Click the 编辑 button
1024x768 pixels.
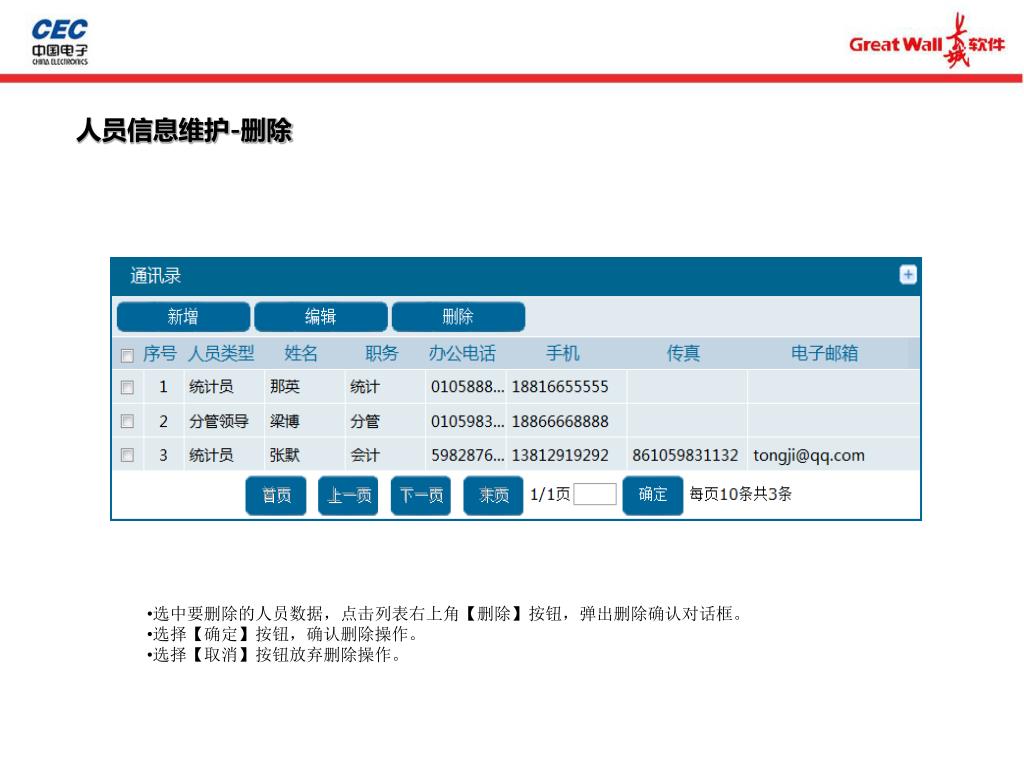pyautogui.click(x=321, y=317)
